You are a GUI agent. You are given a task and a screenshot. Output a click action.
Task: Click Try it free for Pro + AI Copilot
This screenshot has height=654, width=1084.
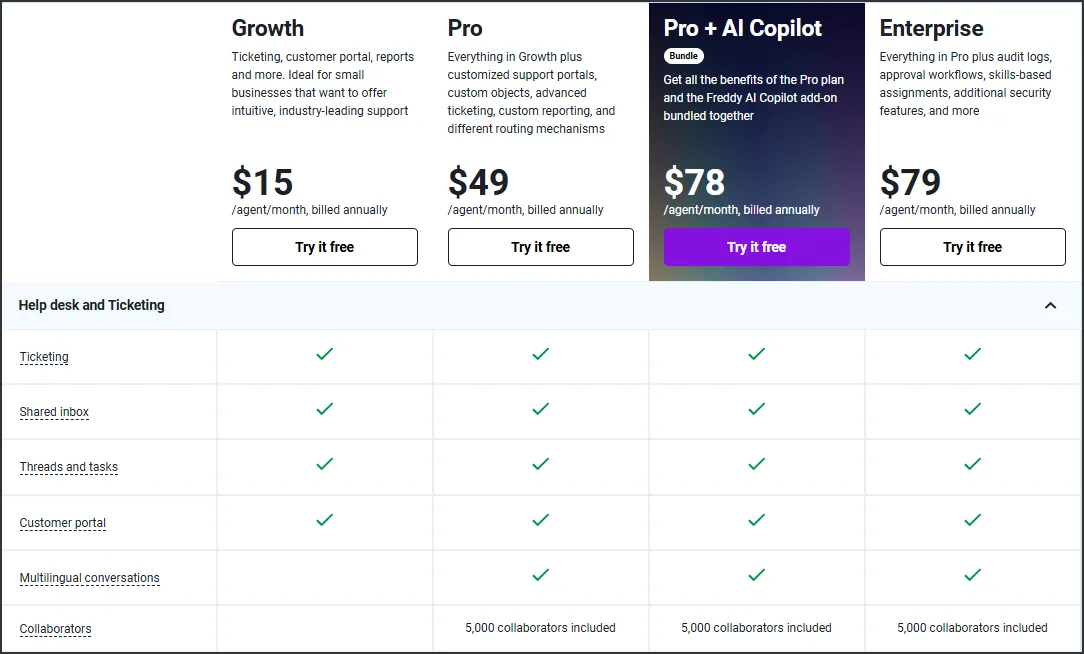click(x=756, y=247)
